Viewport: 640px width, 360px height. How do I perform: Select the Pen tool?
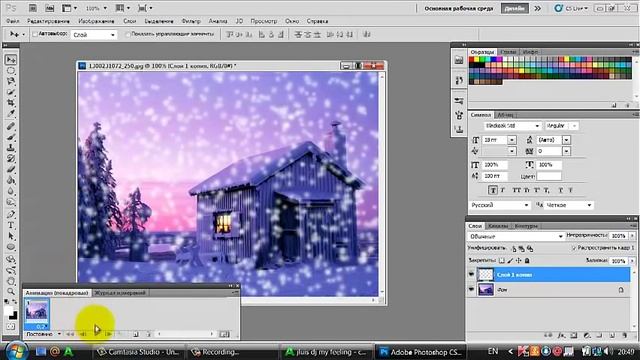point(11,214)
